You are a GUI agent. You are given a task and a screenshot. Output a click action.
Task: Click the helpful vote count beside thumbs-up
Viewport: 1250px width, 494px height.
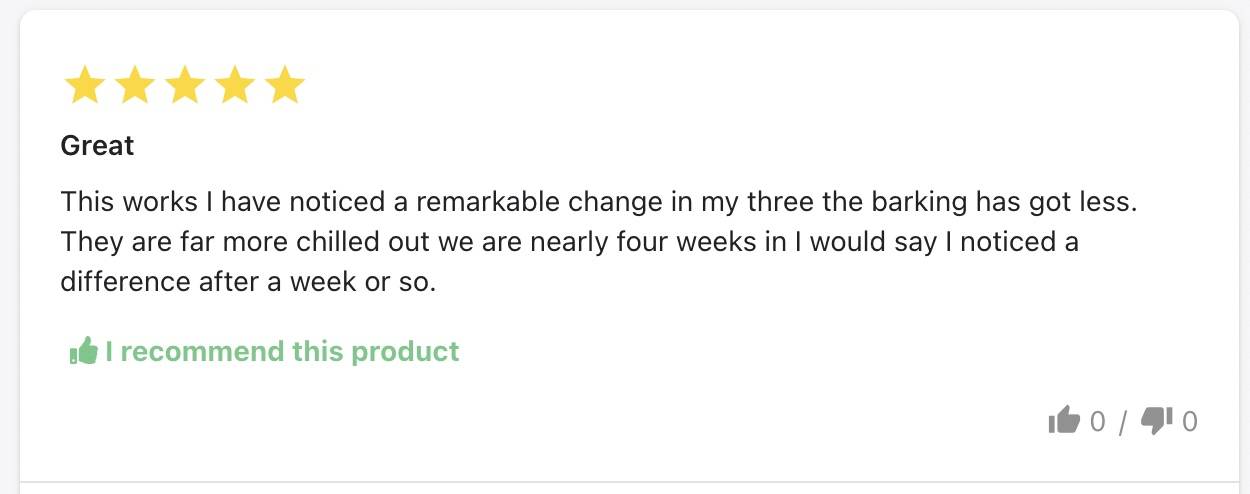coord(1097,422)
